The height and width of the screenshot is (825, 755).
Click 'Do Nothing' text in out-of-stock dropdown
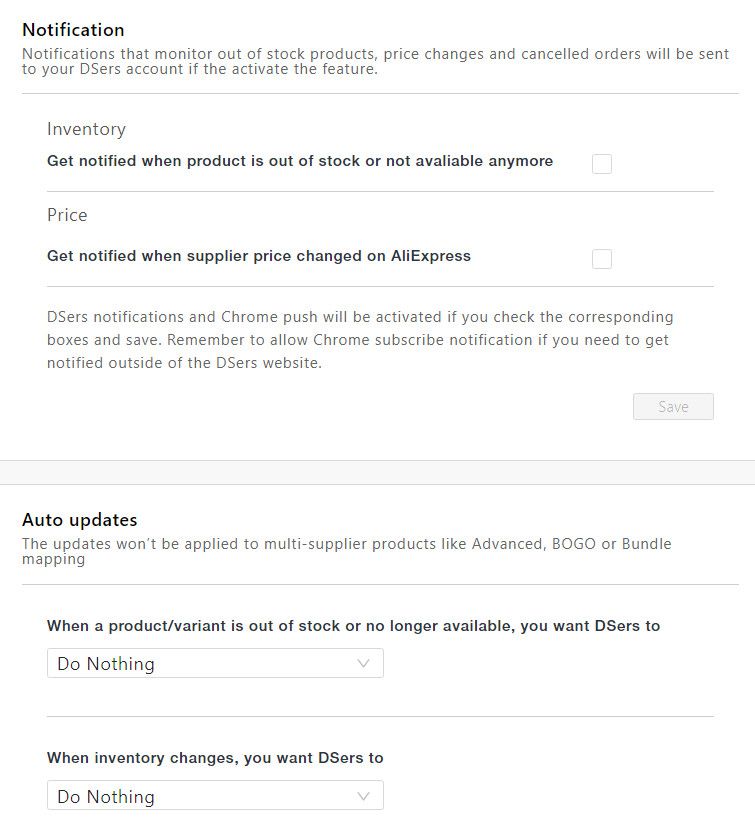pos(106,664)
